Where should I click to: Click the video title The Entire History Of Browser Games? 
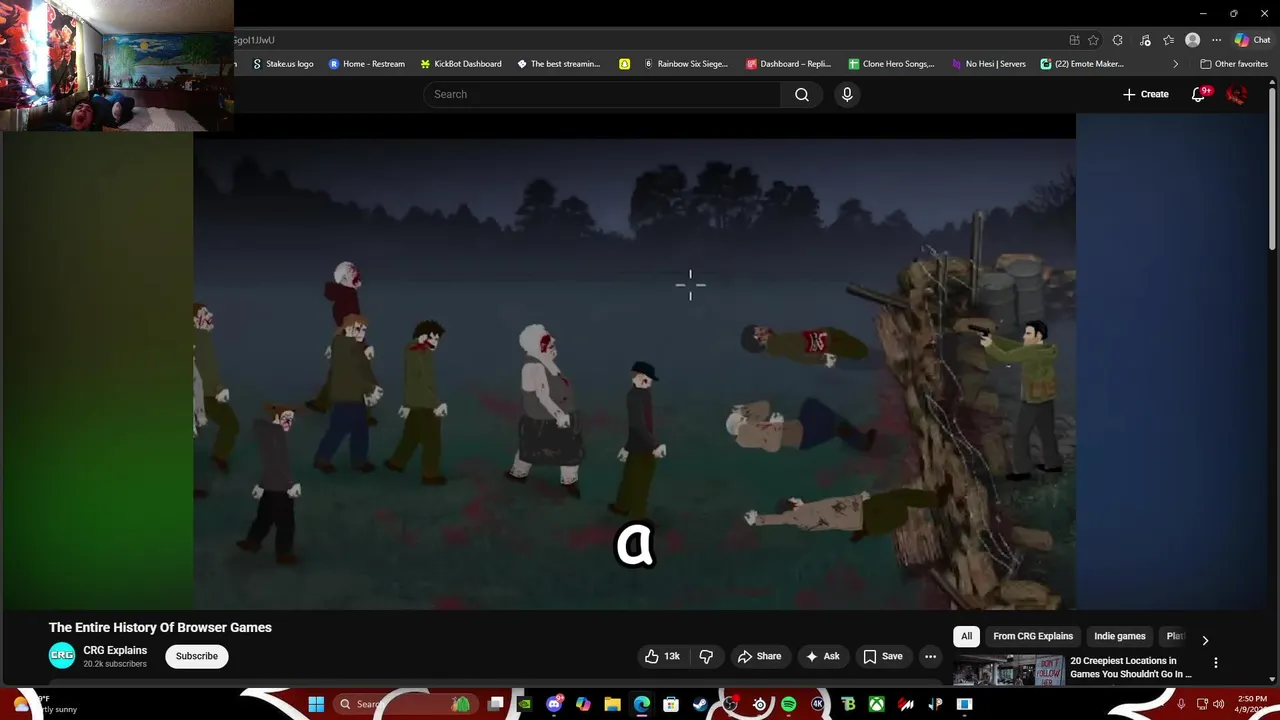click(160, 627)
